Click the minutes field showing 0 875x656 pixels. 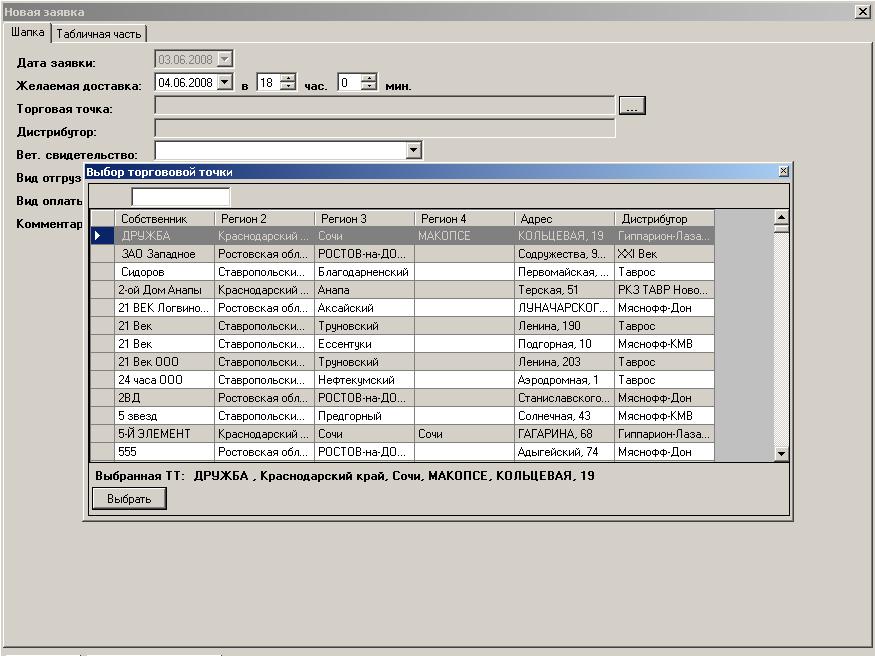coord(349,83)
